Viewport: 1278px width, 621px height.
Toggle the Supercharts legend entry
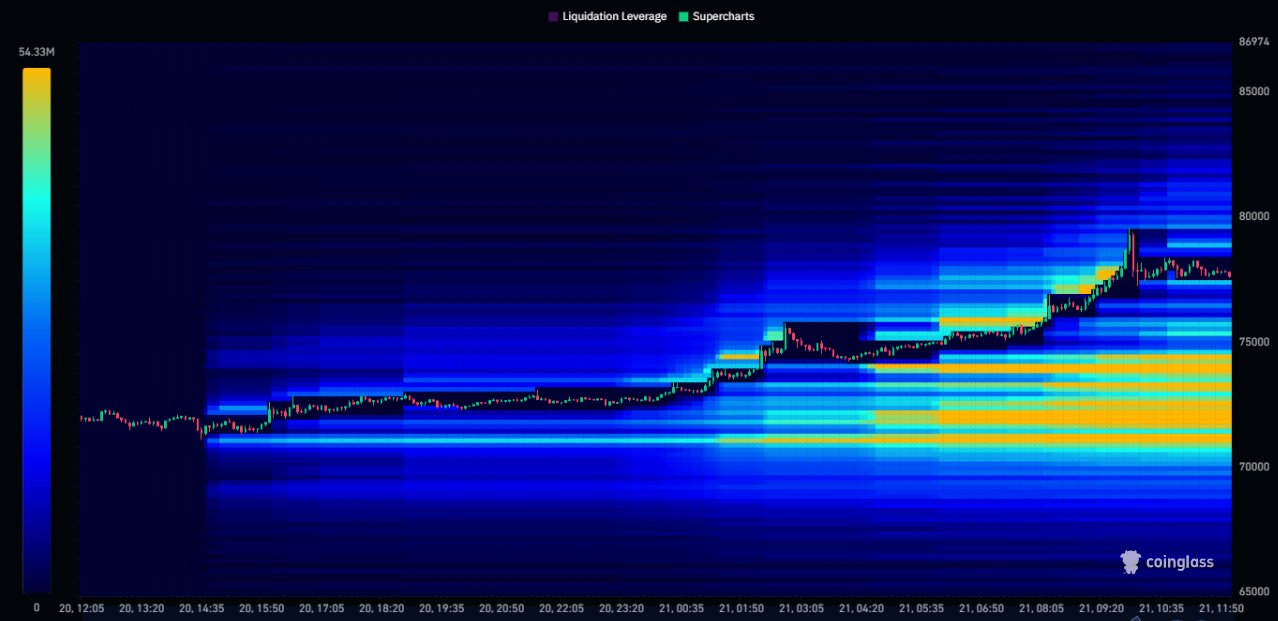click(x=716, y=17)
